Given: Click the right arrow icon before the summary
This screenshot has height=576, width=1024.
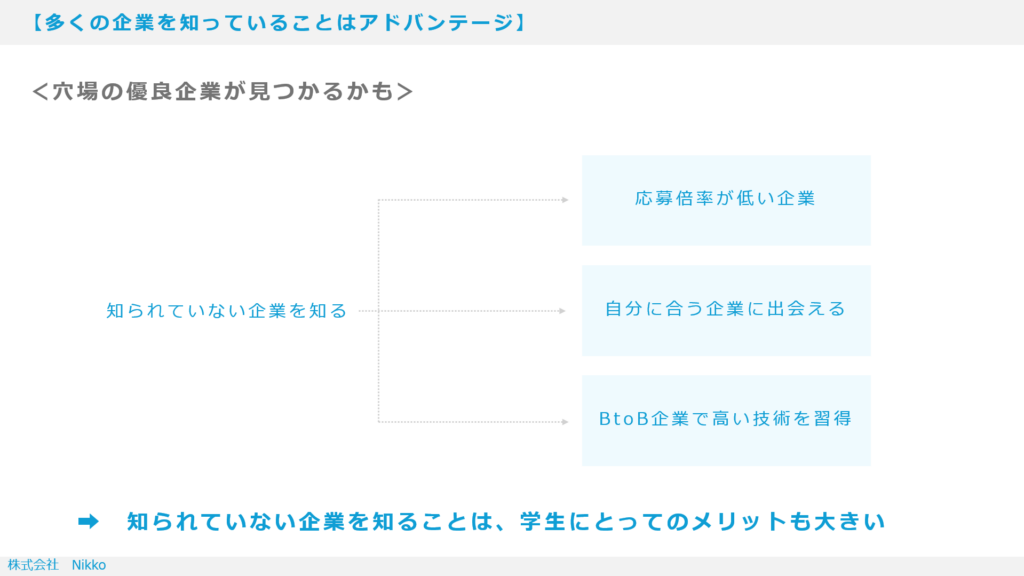Looking at the screenshot, I should click(x=88, y=521).
